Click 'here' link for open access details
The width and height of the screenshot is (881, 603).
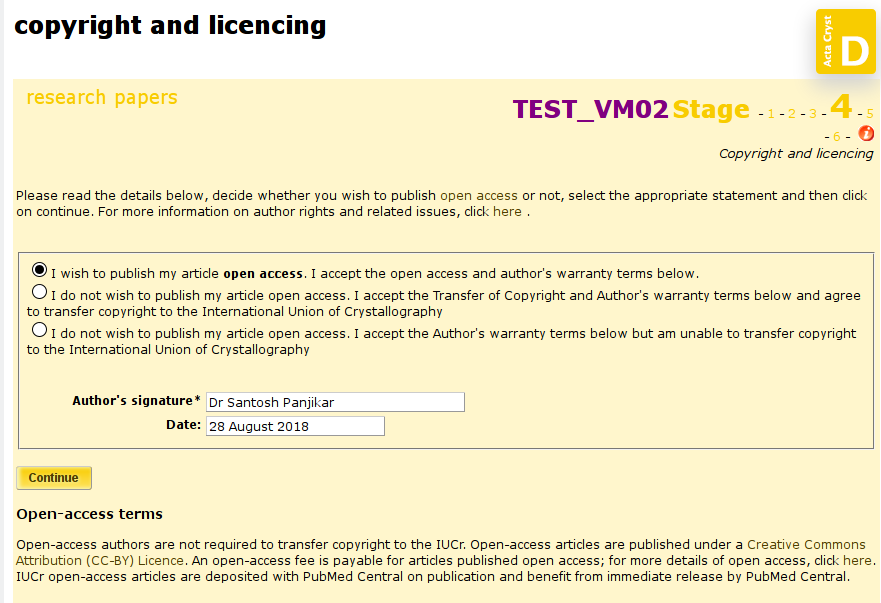(857, 561)
